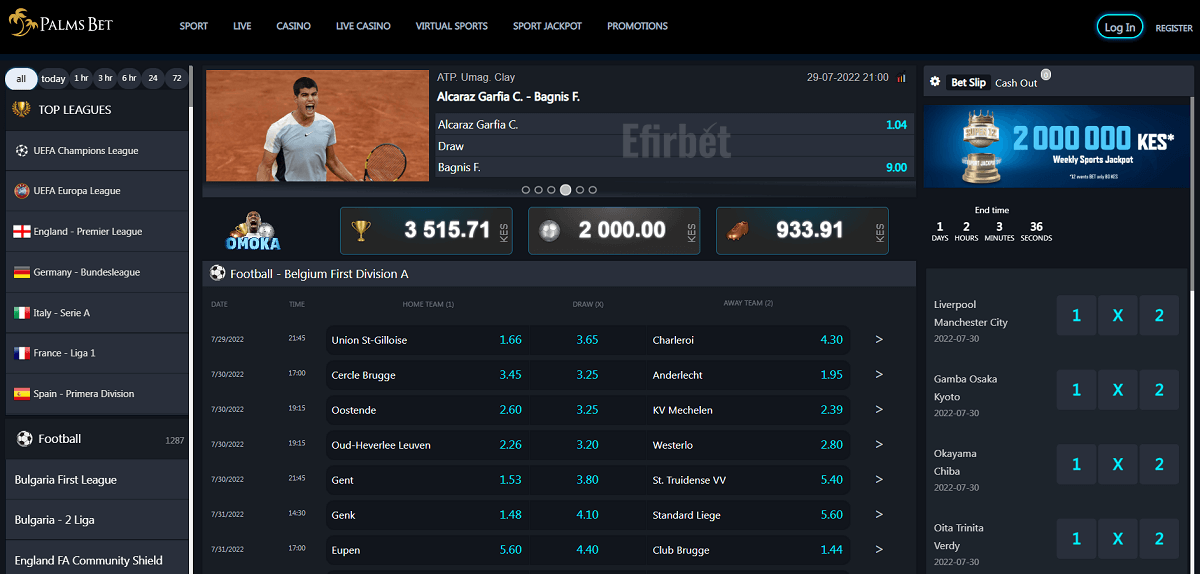The image size is (1200, 574).
Task: Switch to the Cash Out tab
Action: point(1016,83)
